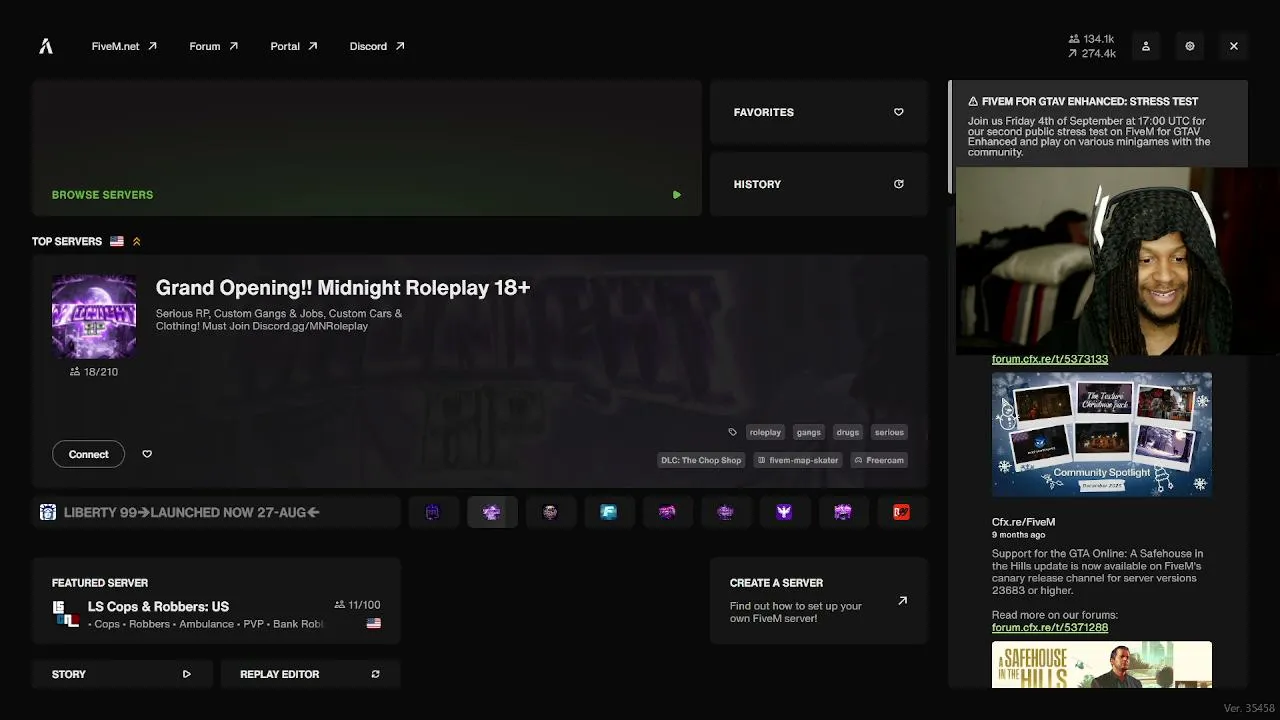Select the purple eagle server icon
1280x720 pixels.
784,512
